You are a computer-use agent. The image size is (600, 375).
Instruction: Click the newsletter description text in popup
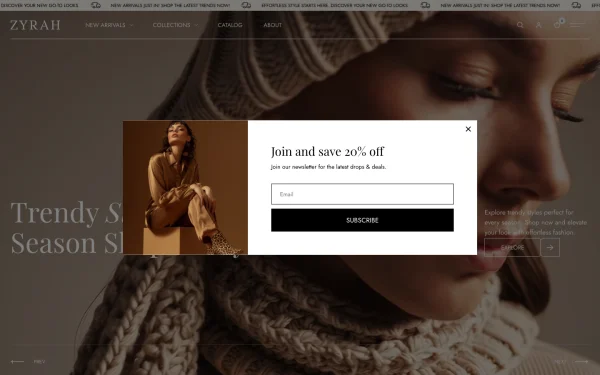328,167
